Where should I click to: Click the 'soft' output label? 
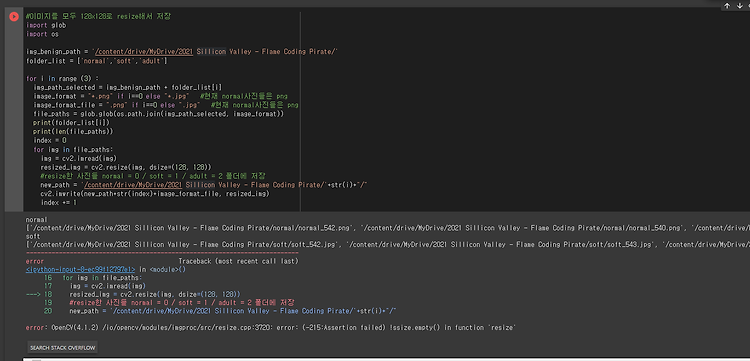(x=33, y=236)
